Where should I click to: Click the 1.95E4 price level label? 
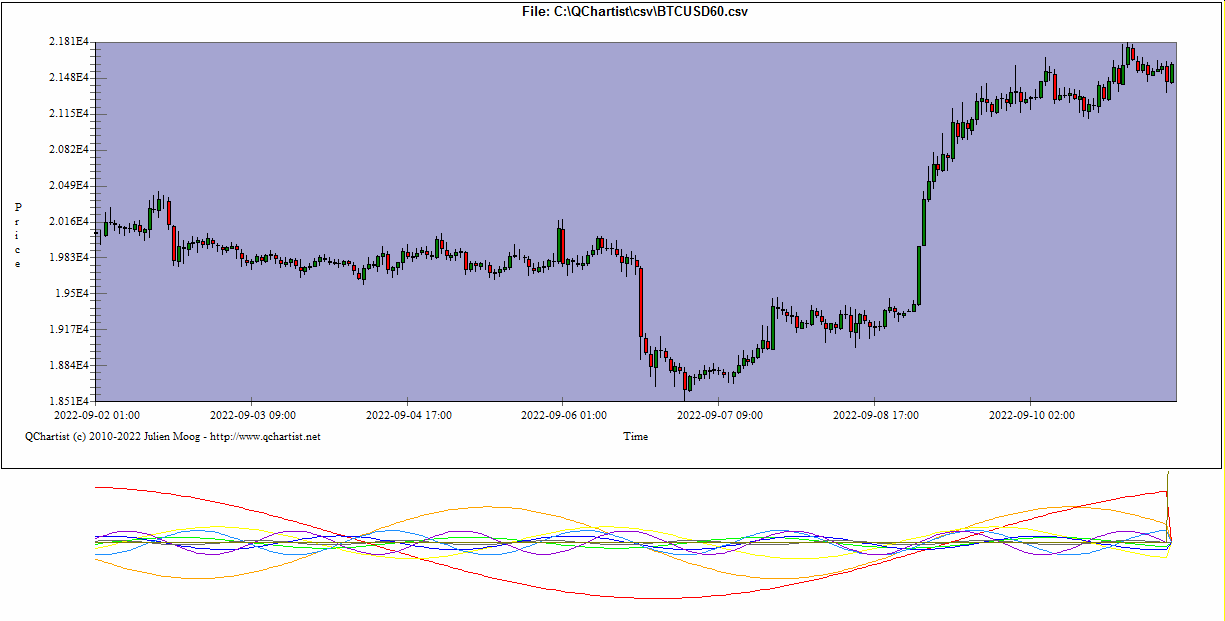[72, 293]
